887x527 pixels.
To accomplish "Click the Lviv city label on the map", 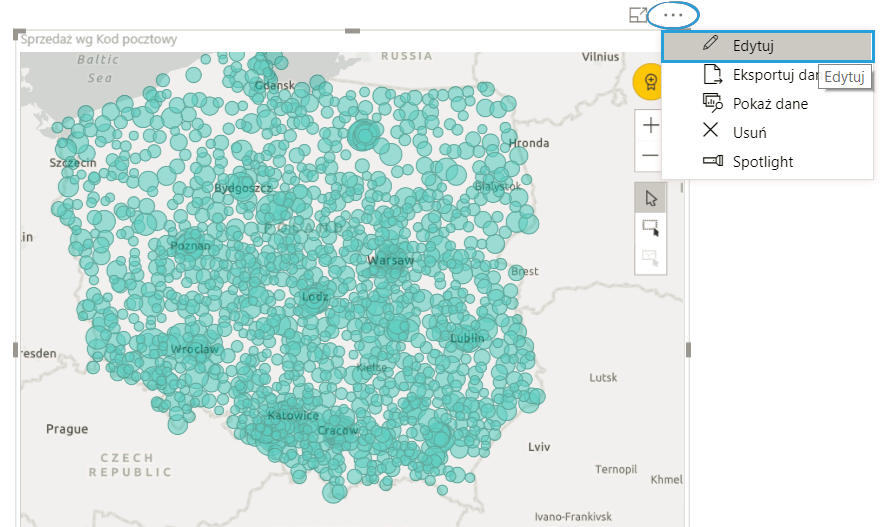I will [x=539, y=446].
